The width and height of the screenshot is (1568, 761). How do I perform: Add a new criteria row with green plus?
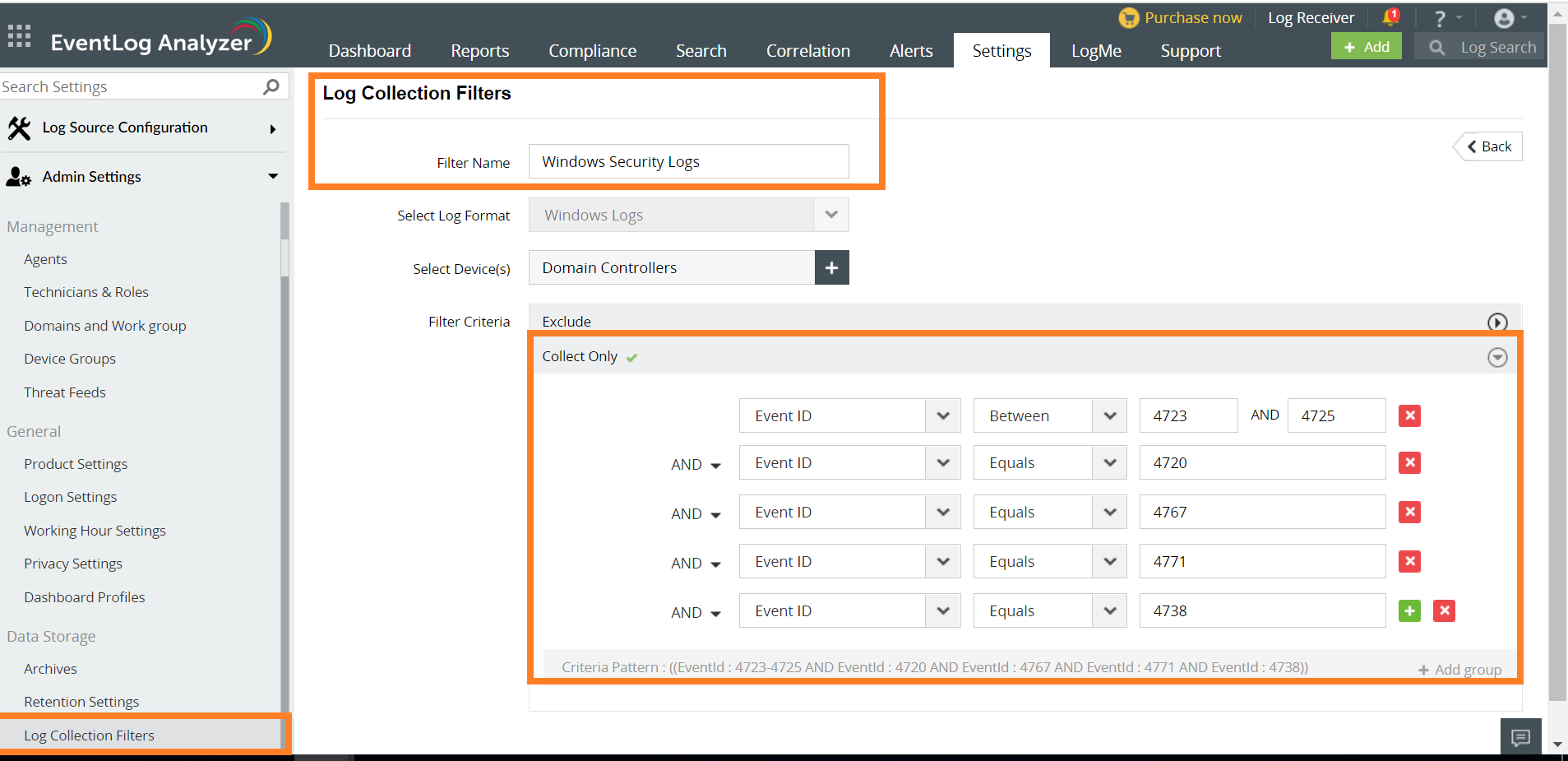[x=1409, y=610]
